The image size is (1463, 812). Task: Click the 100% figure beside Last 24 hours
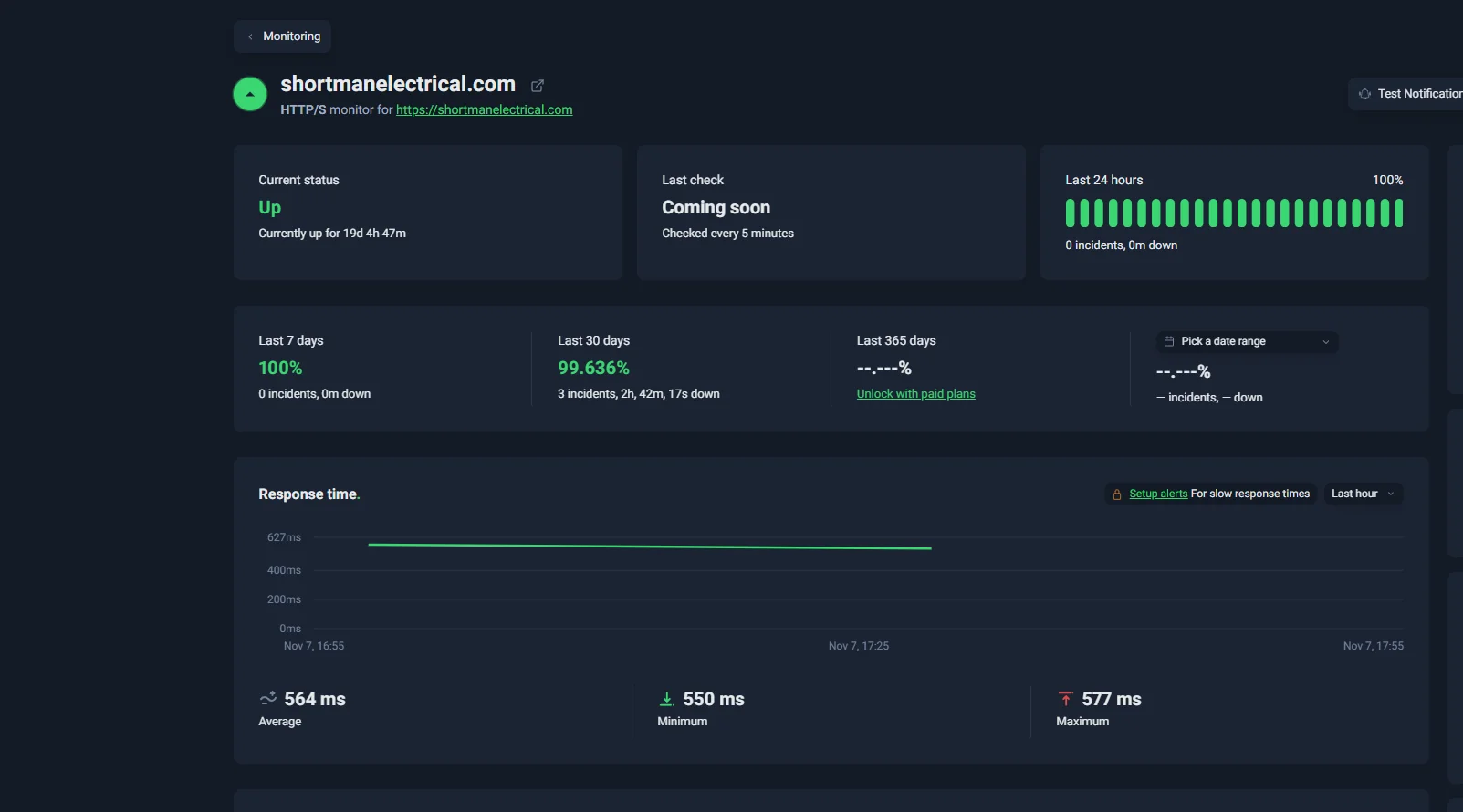[x=1387, y=180]
